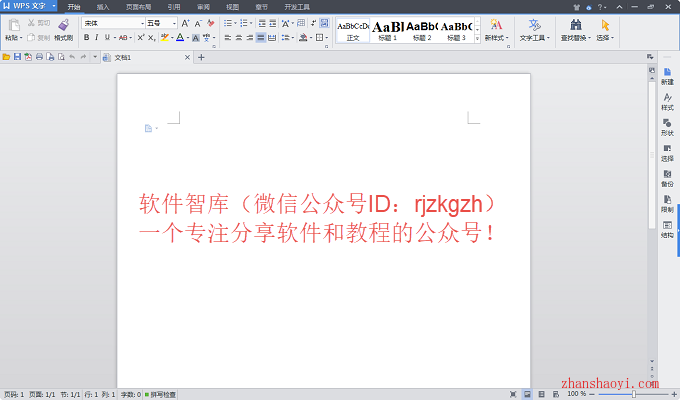The image size is (680, 400).
Task: Center align text
Action: pyautogui.click(x=239, y=38)
